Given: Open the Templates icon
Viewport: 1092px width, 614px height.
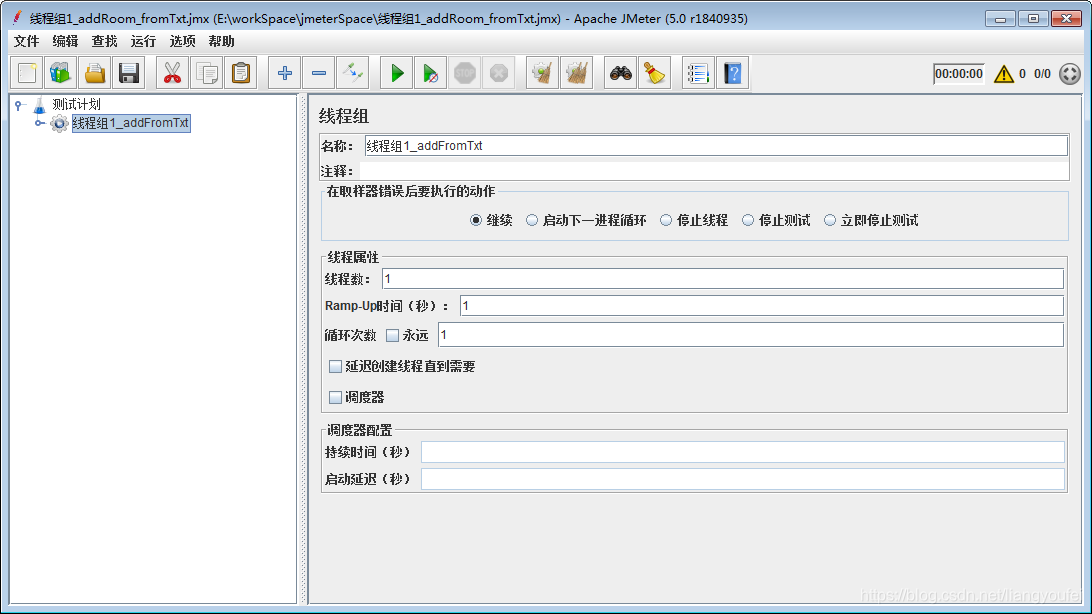Looking at the screenshot, I should tap(61, 73).
